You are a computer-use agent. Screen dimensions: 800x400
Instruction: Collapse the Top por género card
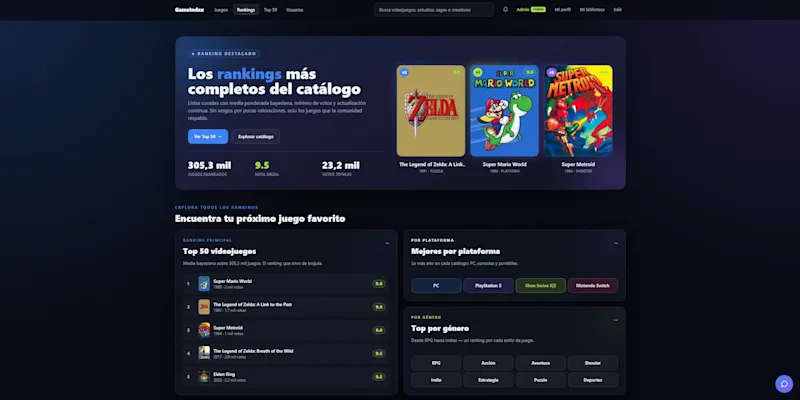click(x=616, y=320)
